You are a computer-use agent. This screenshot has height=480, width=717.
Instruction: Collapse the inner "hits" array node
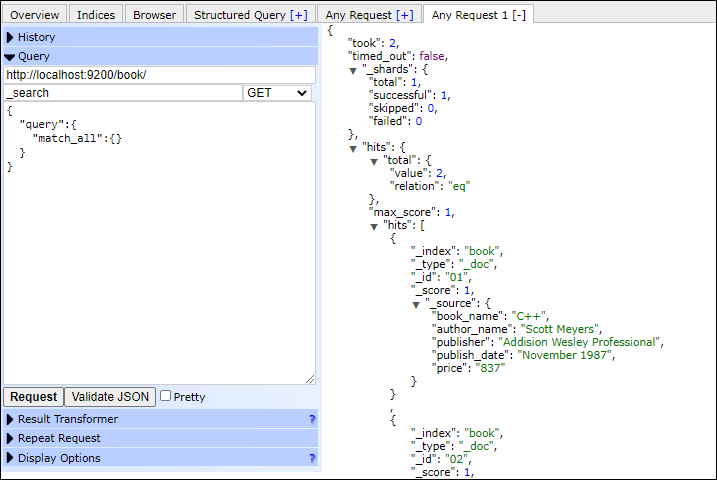point(374,226)
